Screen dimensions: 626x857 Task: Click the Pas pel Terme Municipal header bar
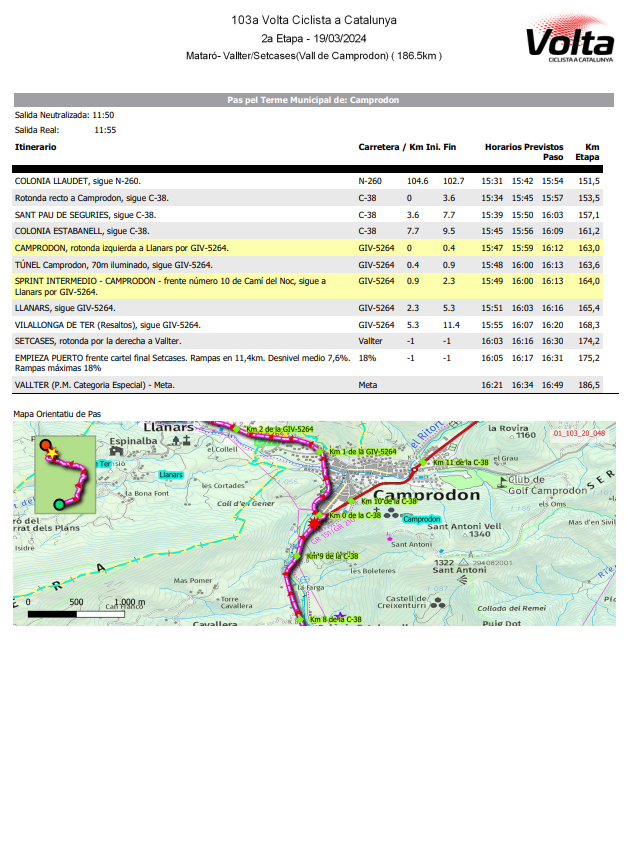[314, 100]
